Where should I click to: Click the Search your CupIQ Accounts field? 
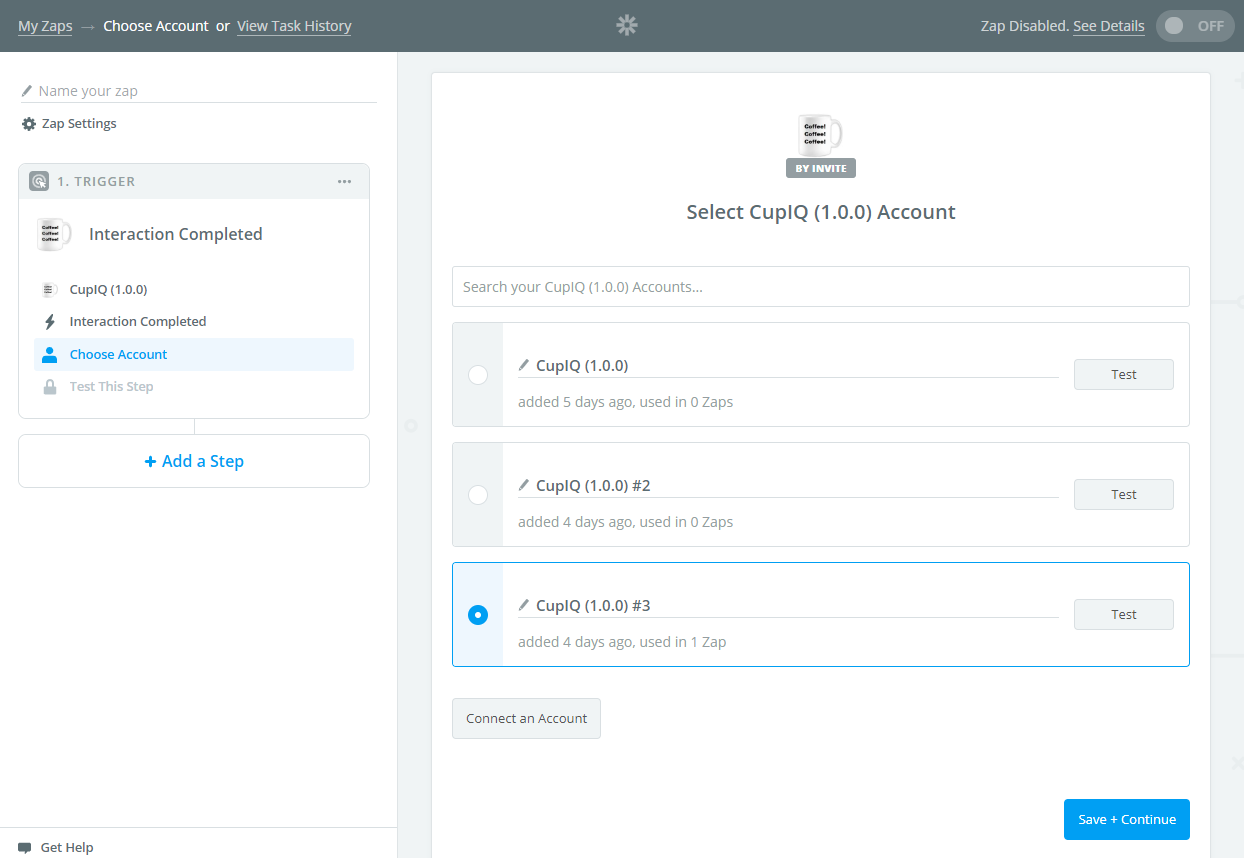pyautogui.click(x=821, y=287)
